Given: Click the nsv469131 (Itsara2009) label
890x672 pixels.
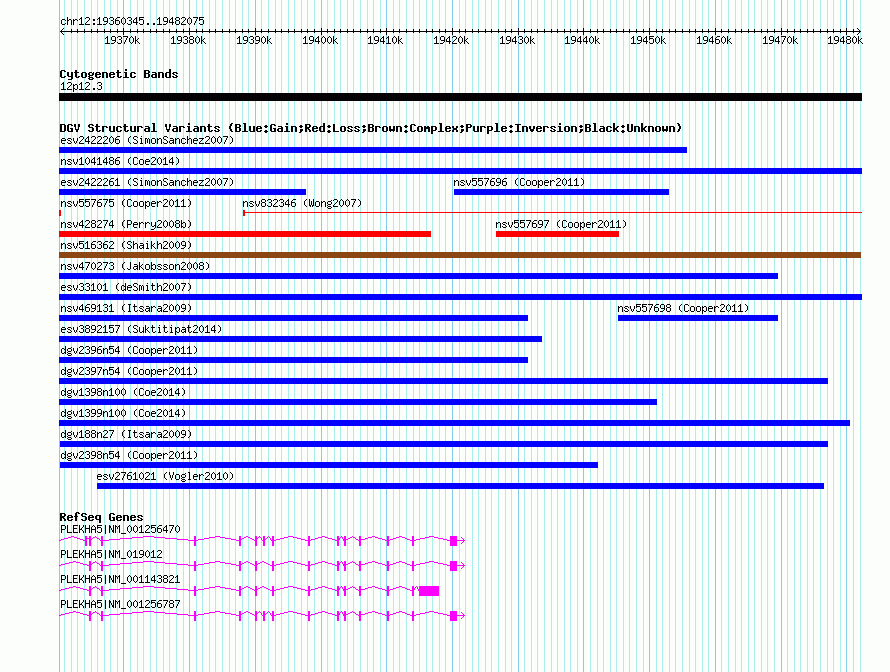Looking at the screenshot, I should (126, 308).
